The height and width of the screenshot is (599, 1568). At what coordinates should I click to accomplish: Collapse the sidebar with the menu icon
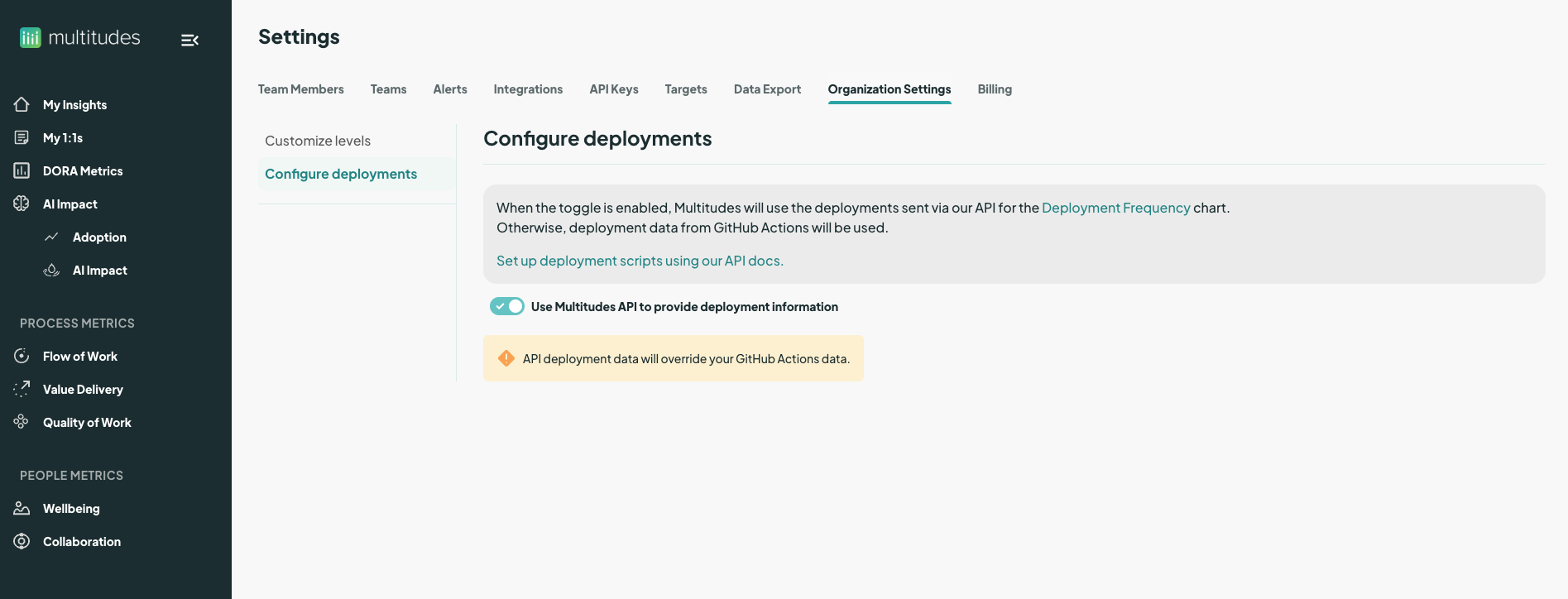pos(189,40)
